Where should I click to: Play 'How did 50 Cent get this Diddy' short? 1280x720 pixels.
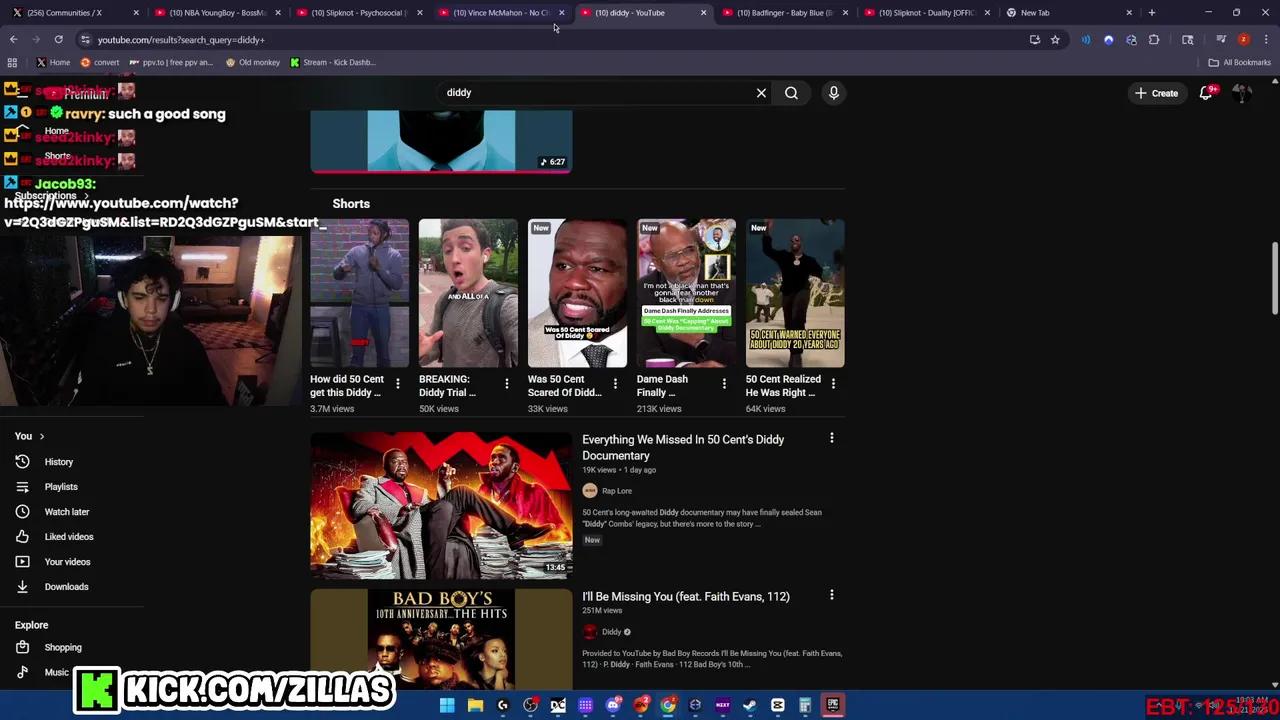tap(359, 293)
